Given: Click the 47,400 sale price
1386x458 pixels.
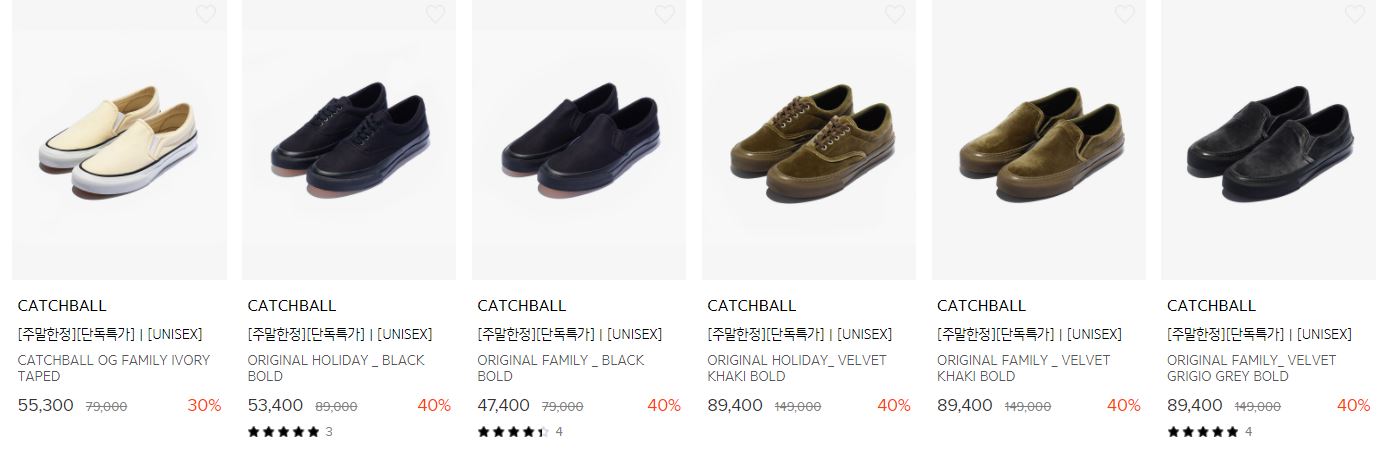Looking at the screenshot, I should 504,406.
